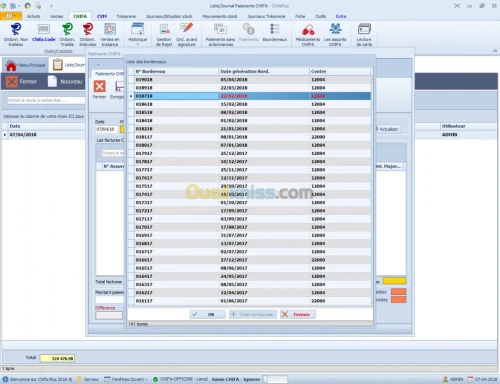The width and height of the screenshot is (500, 384).
Task: Click the Menu Principal home icon
Action: click(11, 65)
